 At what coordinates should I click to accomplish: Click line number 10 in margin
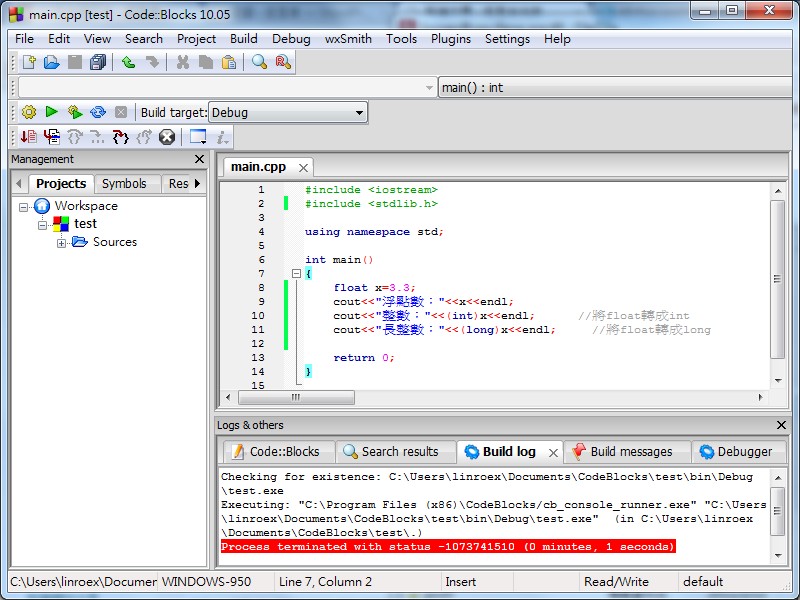tap(258, 316)
